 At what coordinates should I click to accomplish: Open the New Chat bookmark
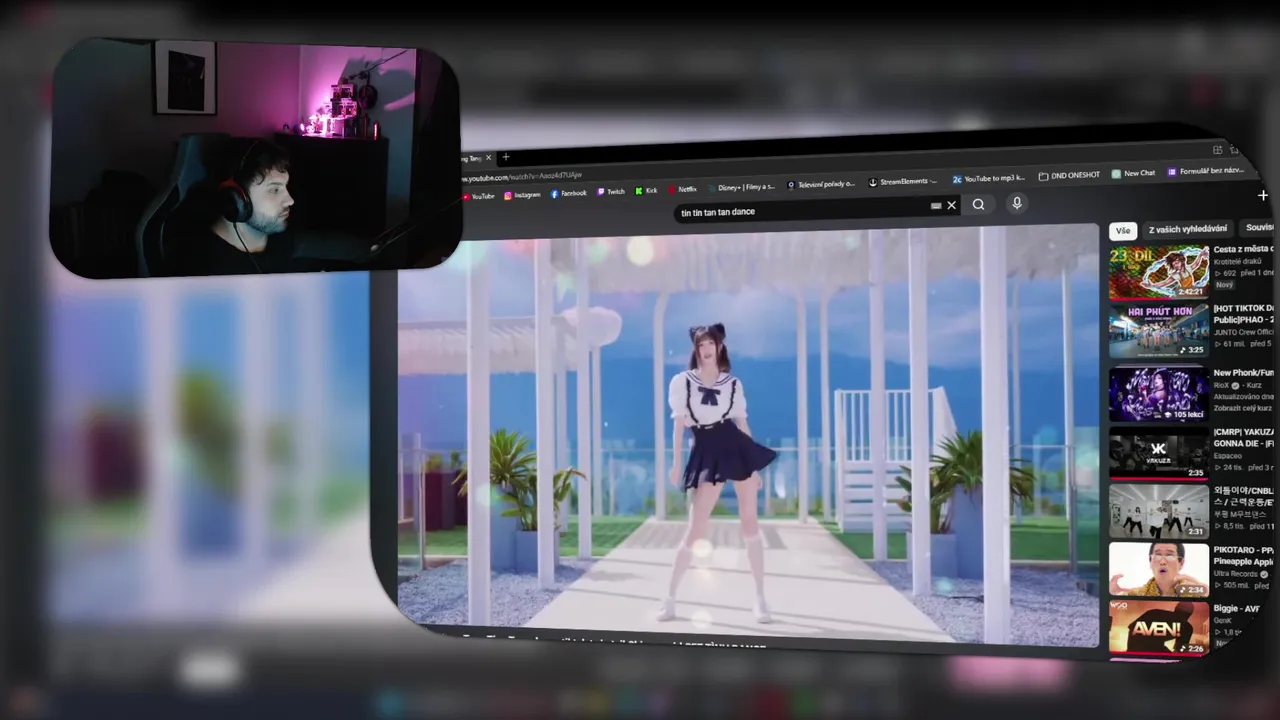1133,173
